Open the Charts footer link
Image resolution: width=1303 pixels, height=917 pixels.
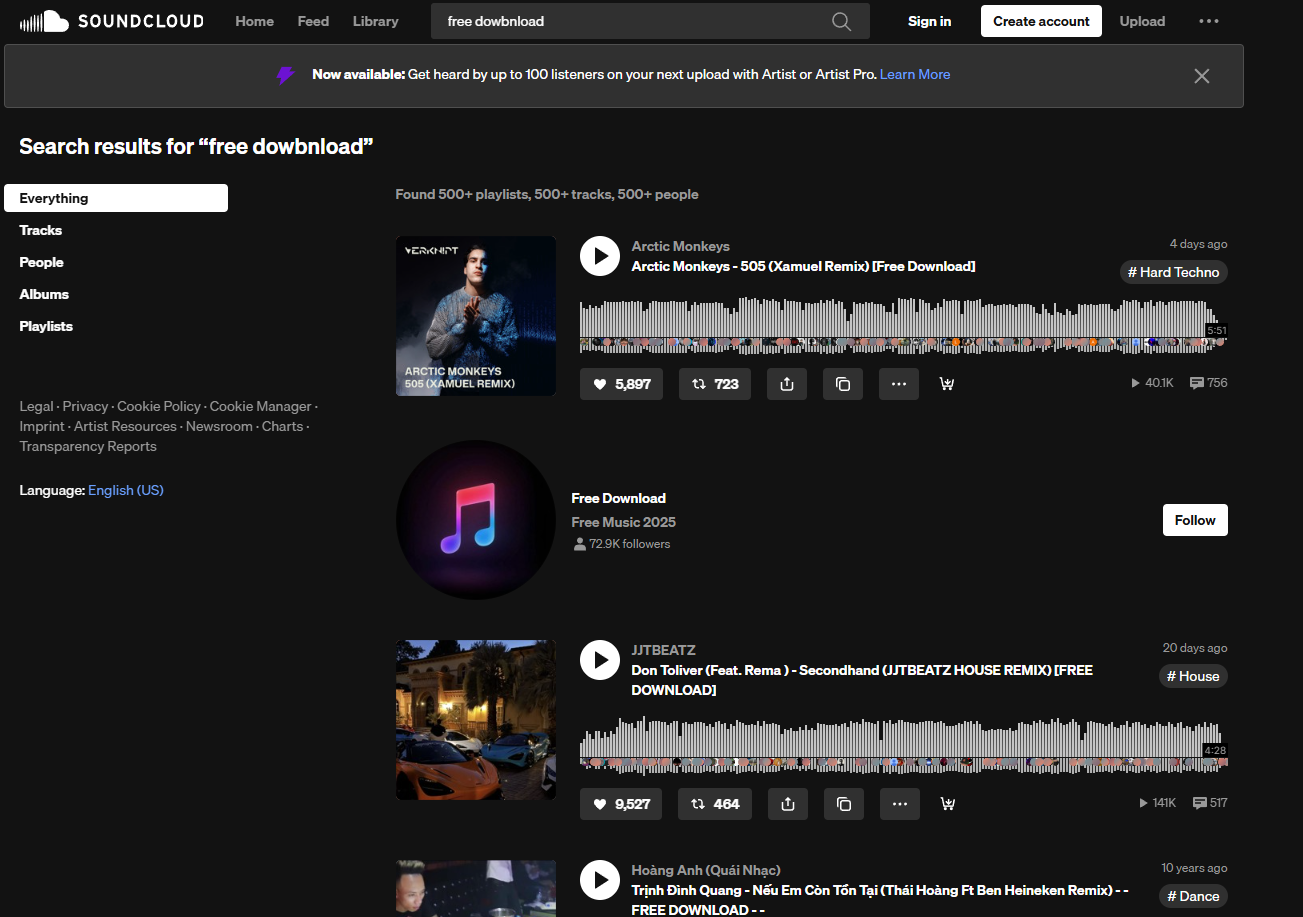(x=282, y=426)
